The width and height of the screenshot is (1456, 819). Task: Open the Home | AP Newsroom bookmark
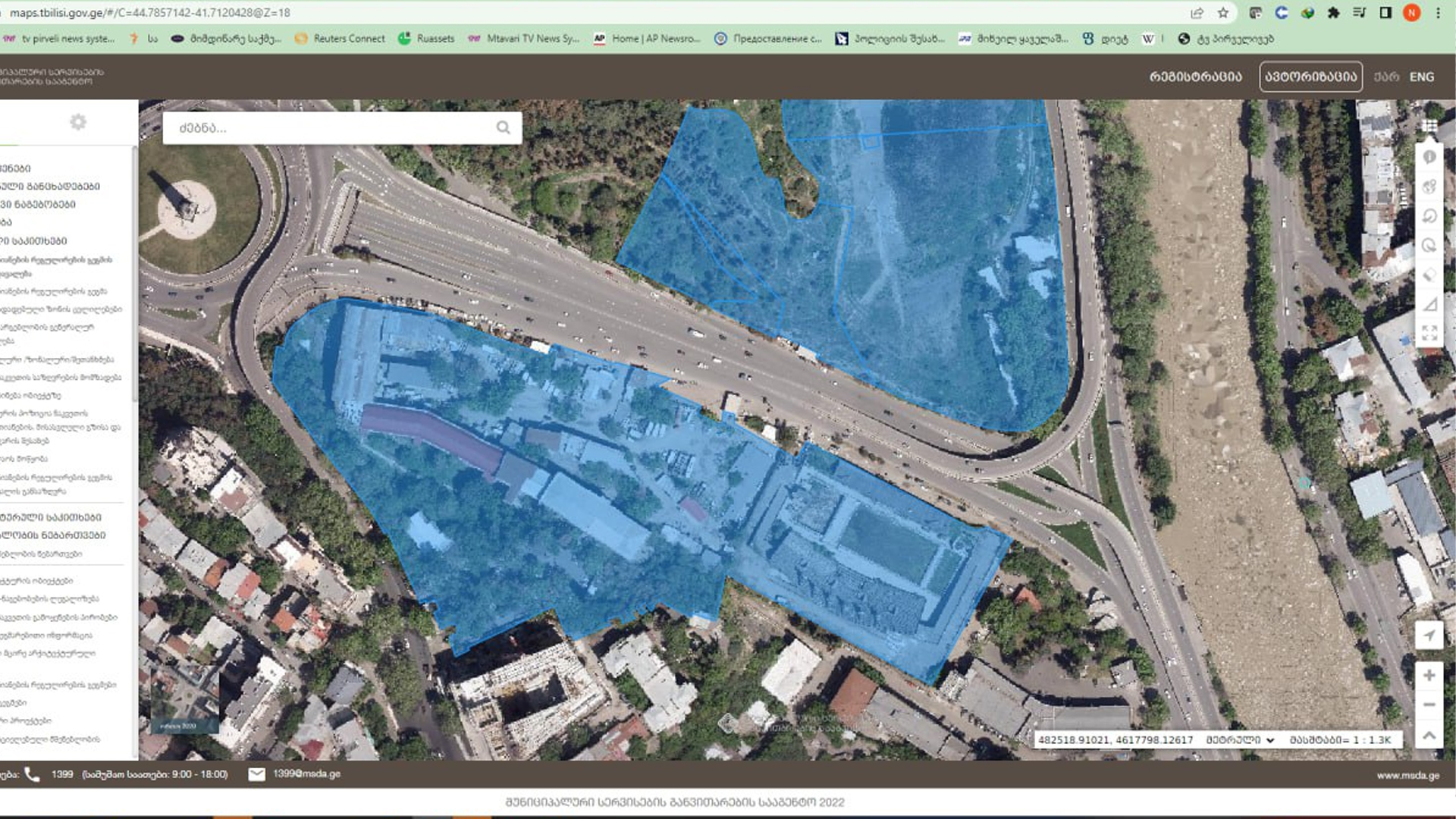(x=647, y=39)
